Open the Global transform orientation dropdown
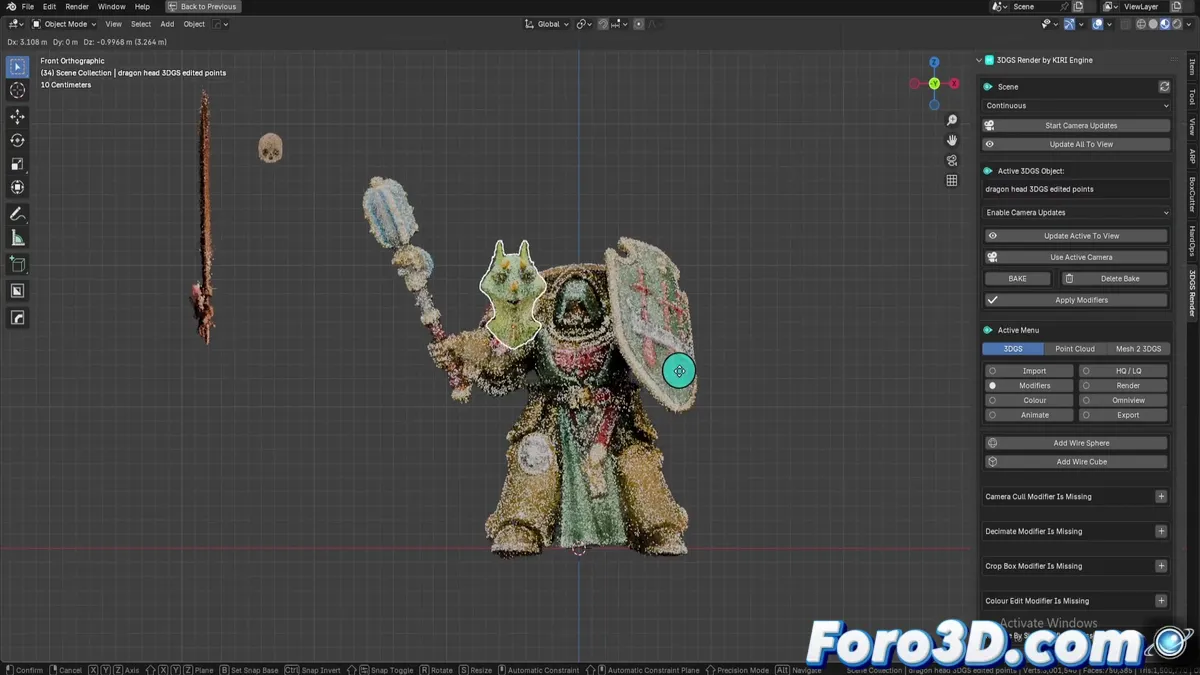 546,24
